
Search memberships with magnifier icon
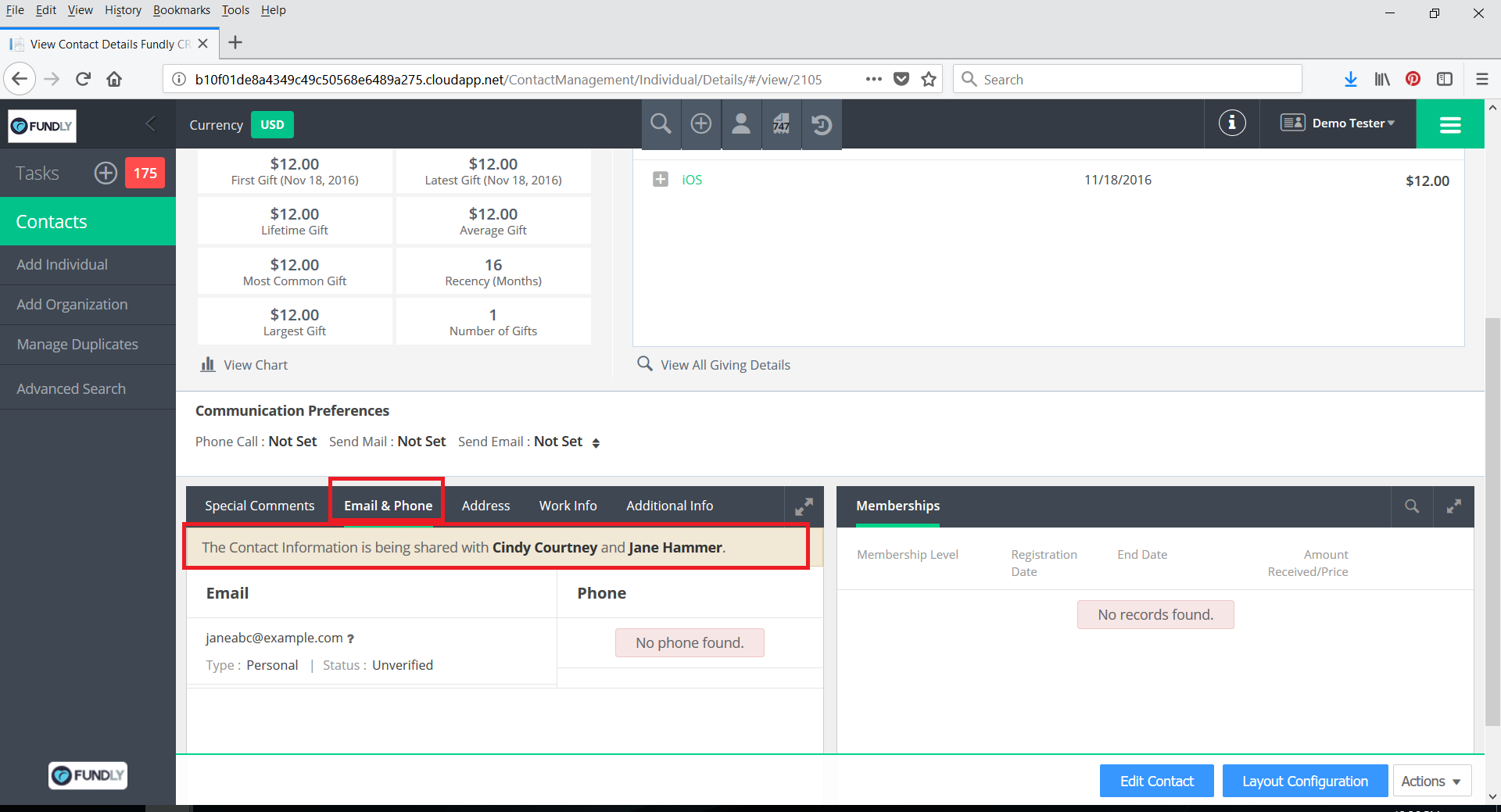click(1412, 506)
